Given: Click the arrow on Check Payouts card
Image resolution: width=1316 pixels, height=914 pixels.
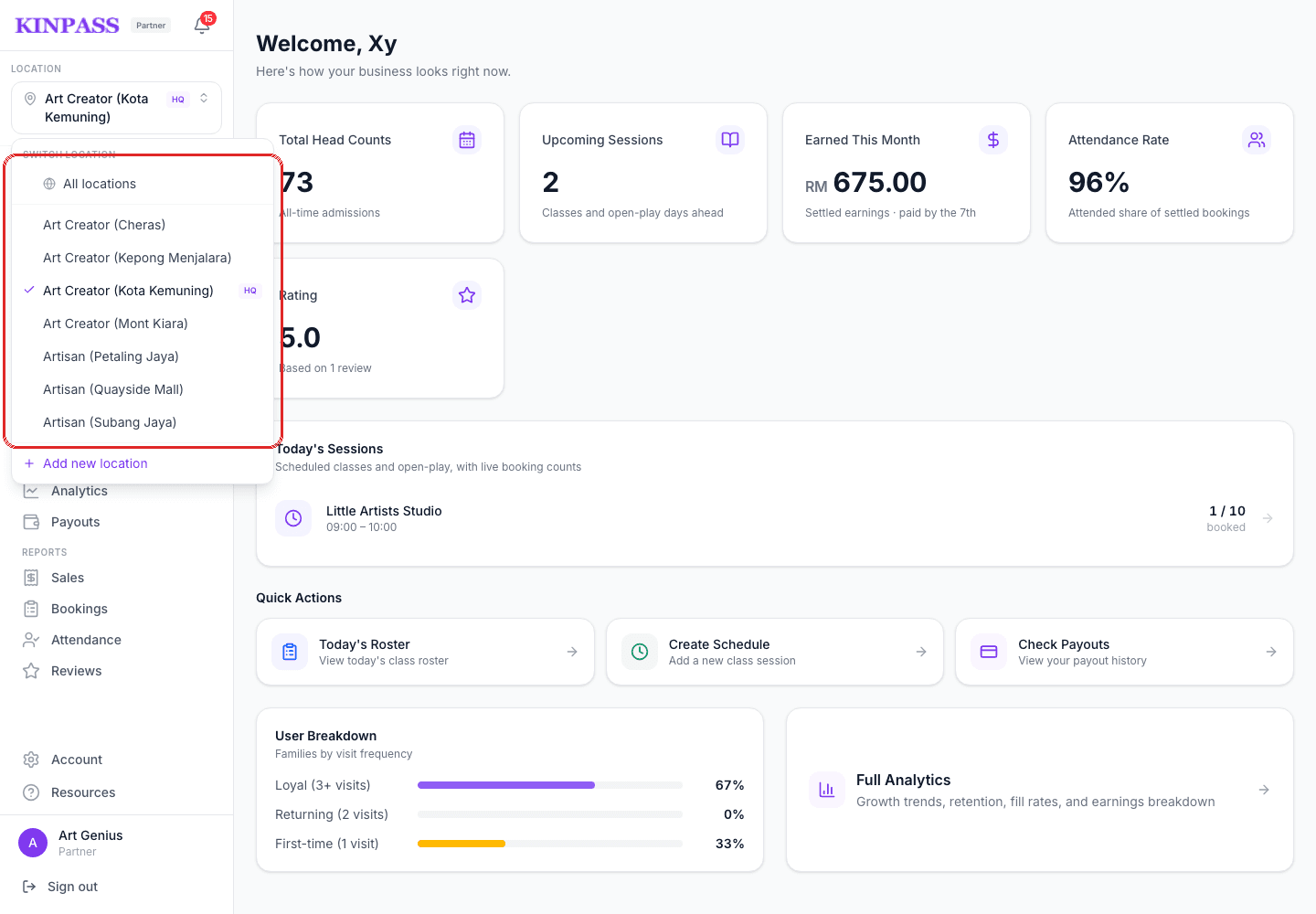Looking at the screenshot, I should pos(1271,652).
